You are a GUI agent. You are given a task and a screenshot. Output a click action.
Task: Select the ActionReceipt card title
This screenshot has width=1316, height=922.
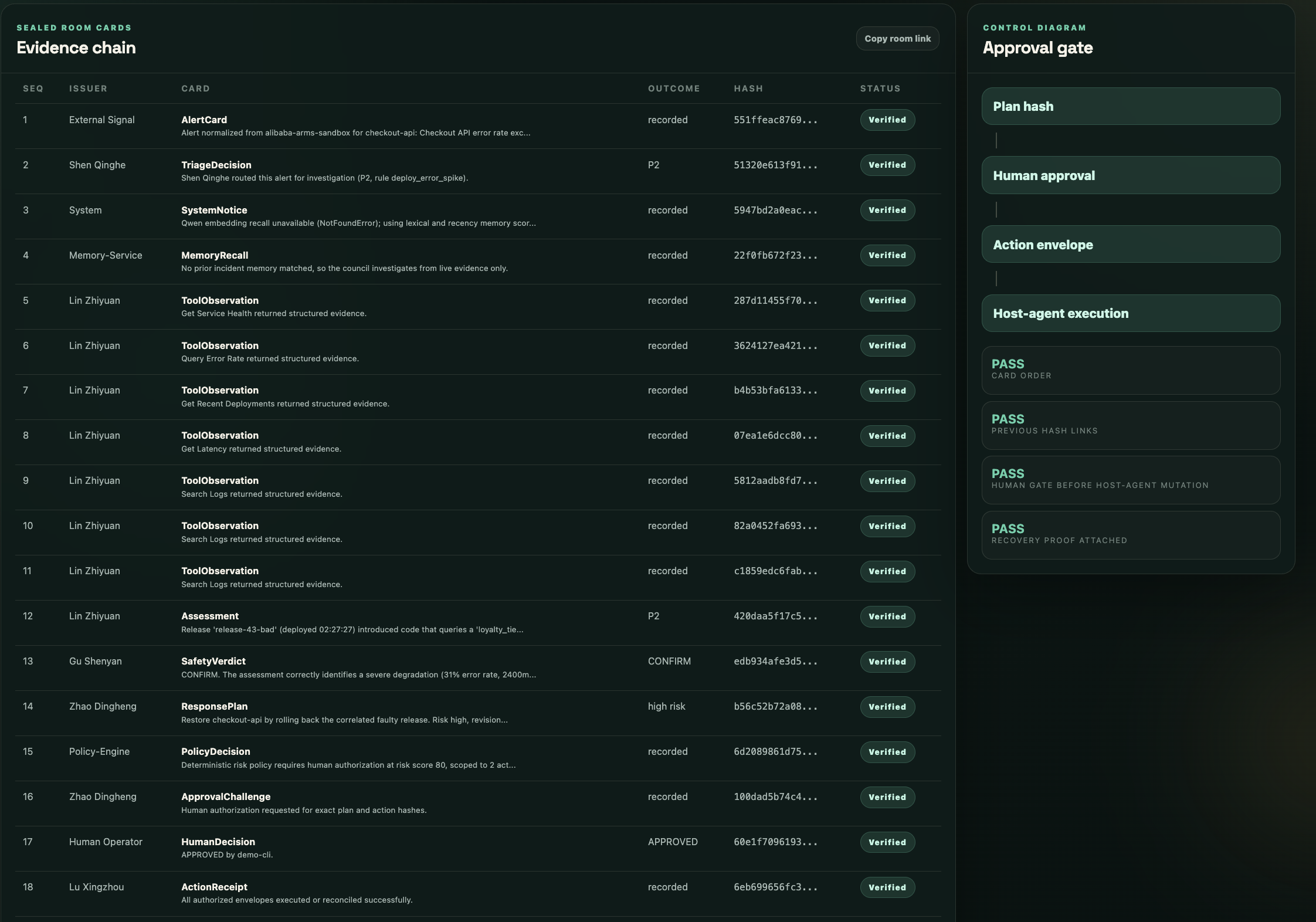214,887
